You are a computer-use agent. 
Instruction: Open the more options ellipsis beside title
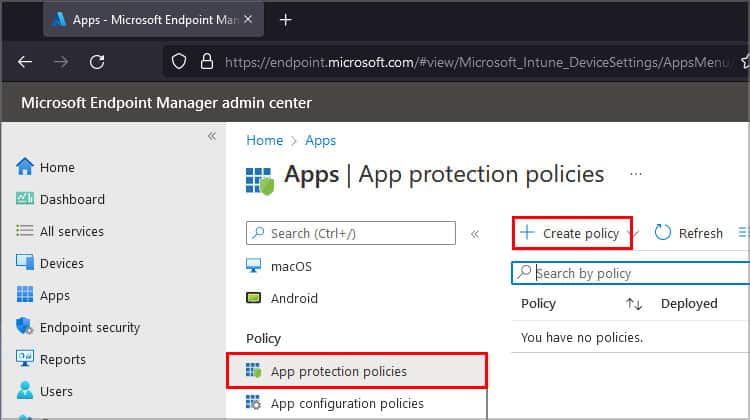coord(636,174)
